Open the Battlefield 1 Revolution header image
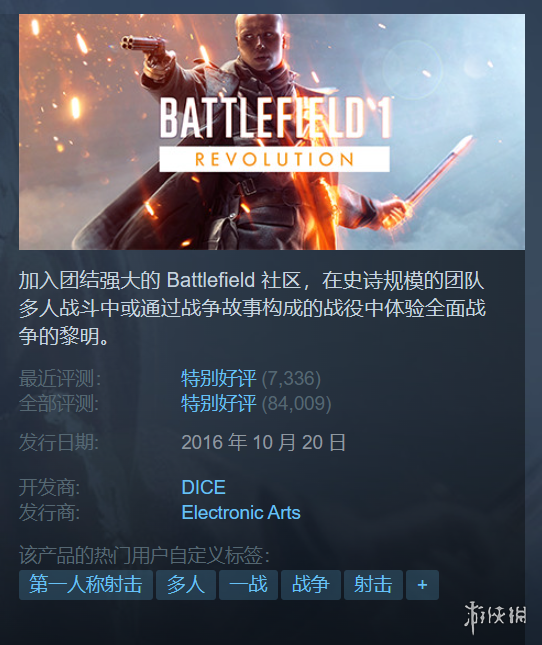The image size is (542, 645). tap(272, 132)
